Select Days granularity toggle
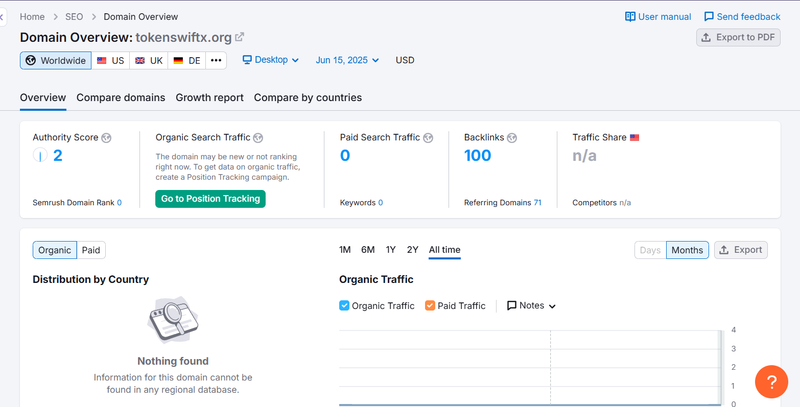 [x=650, y=250]
